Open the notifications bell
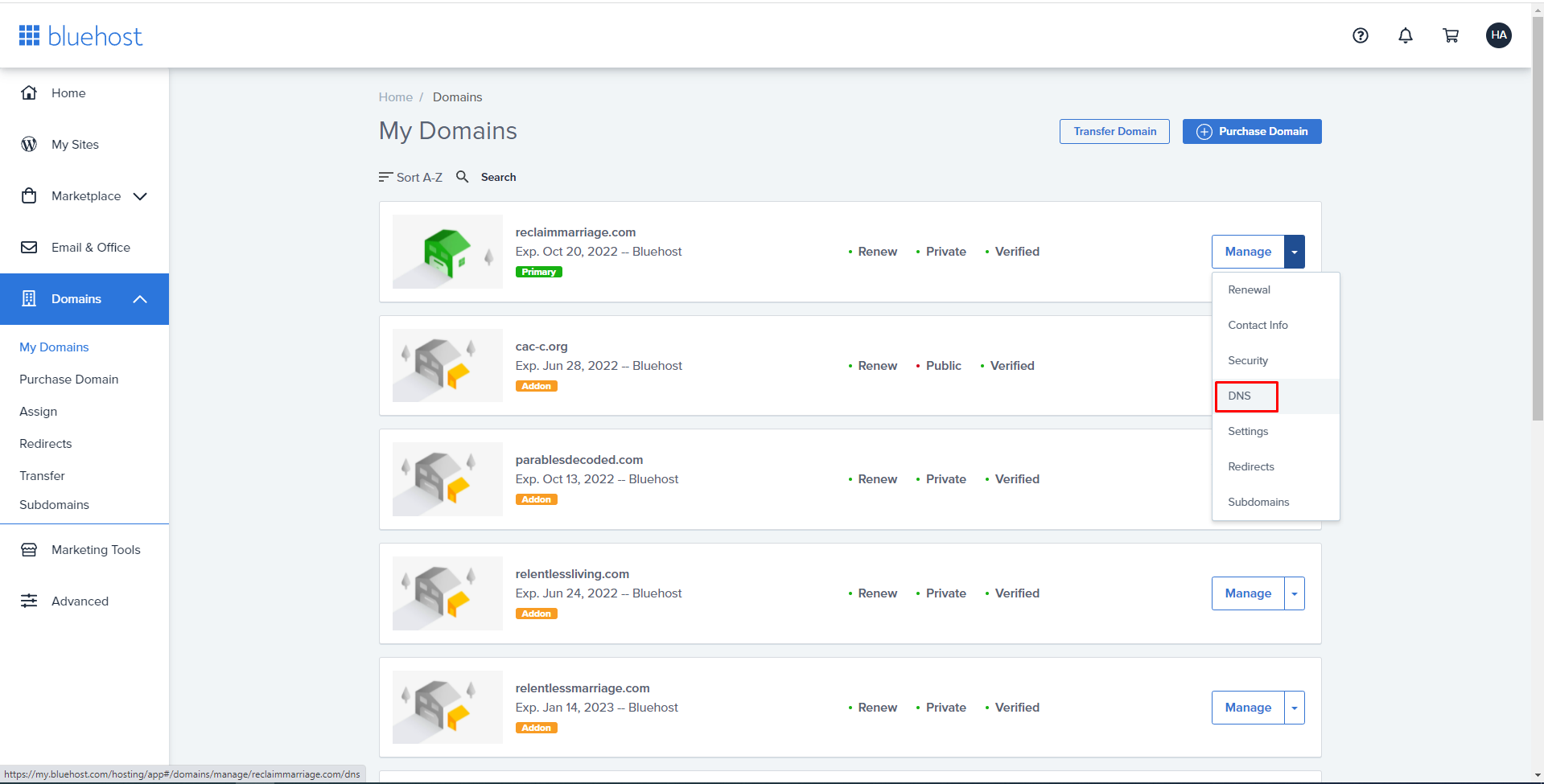The height and width of the screenshot is (784, 1544). coord(1405,35)
